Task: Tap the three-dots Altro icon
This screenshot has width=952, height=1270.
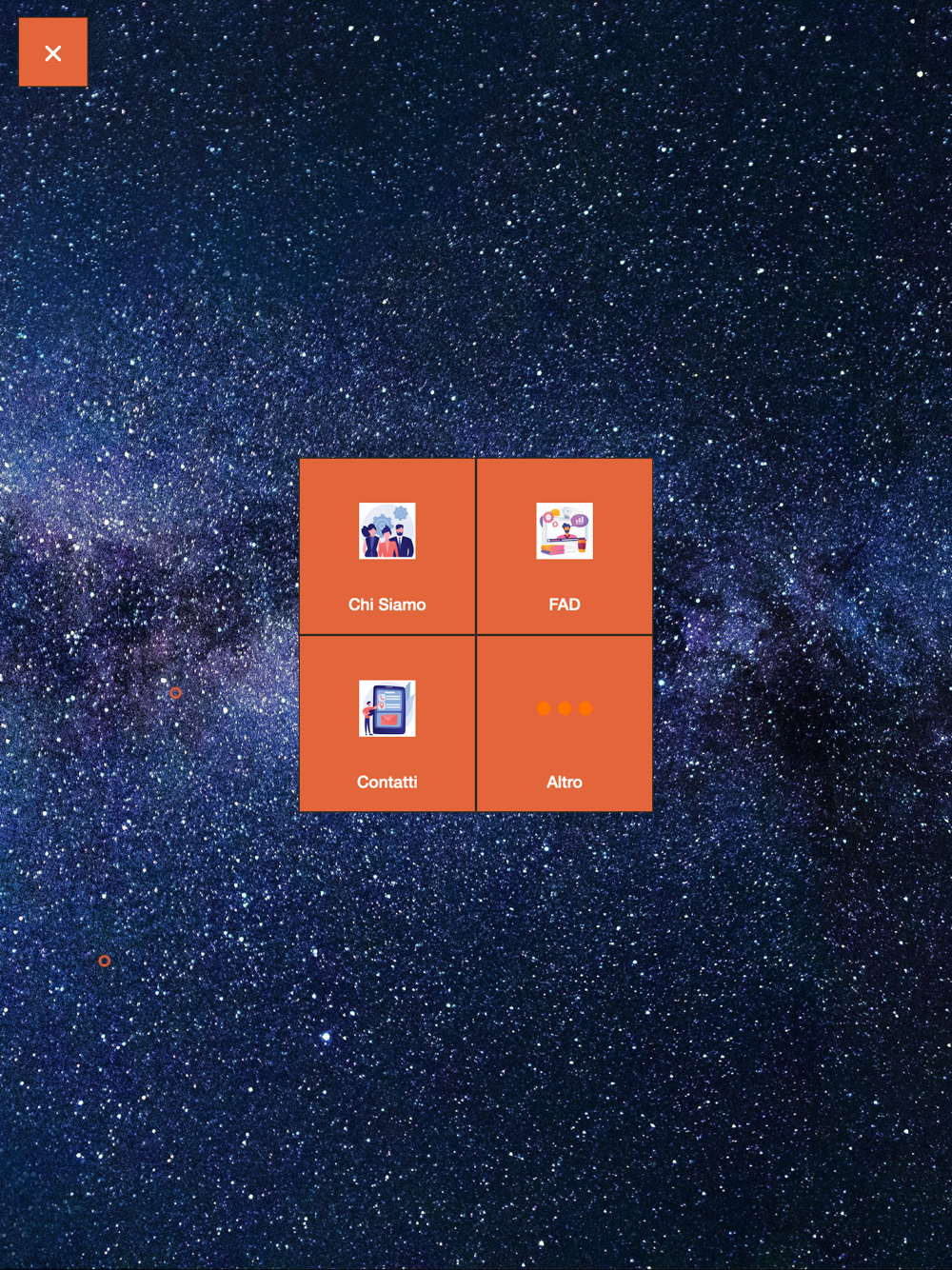Action: pyautogui.click(x=565, y=708)
